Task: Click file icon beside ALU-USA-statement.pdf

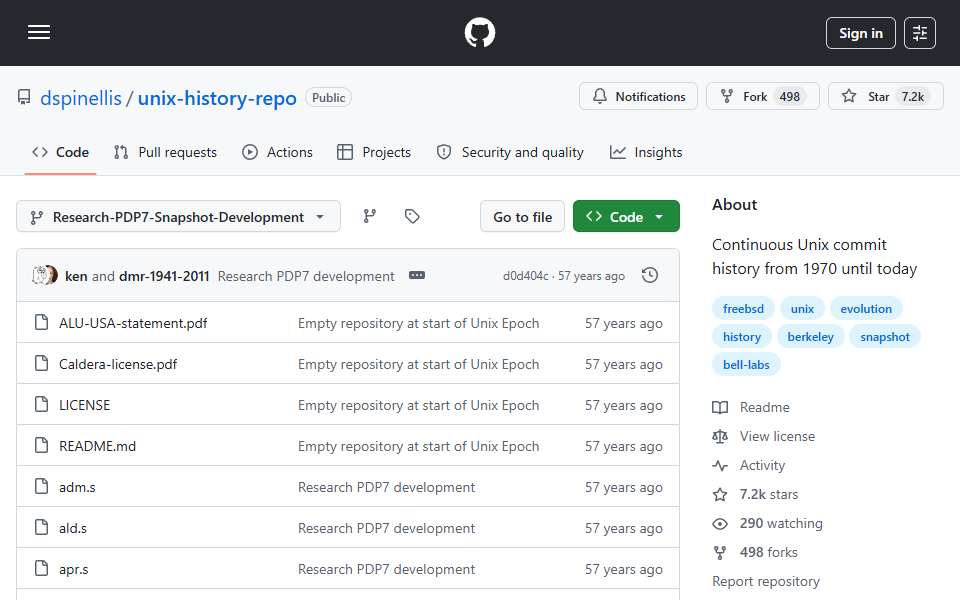Action: pos(42,322)
